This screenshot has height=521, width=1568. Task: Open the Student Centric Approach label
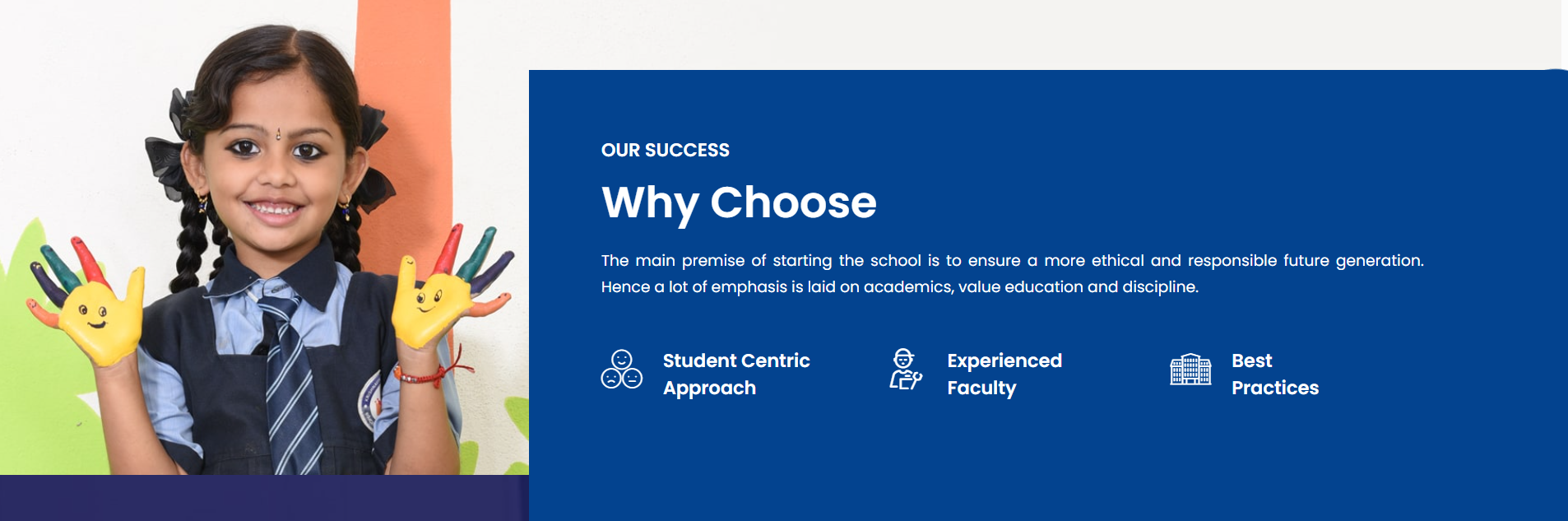point(736,374)
